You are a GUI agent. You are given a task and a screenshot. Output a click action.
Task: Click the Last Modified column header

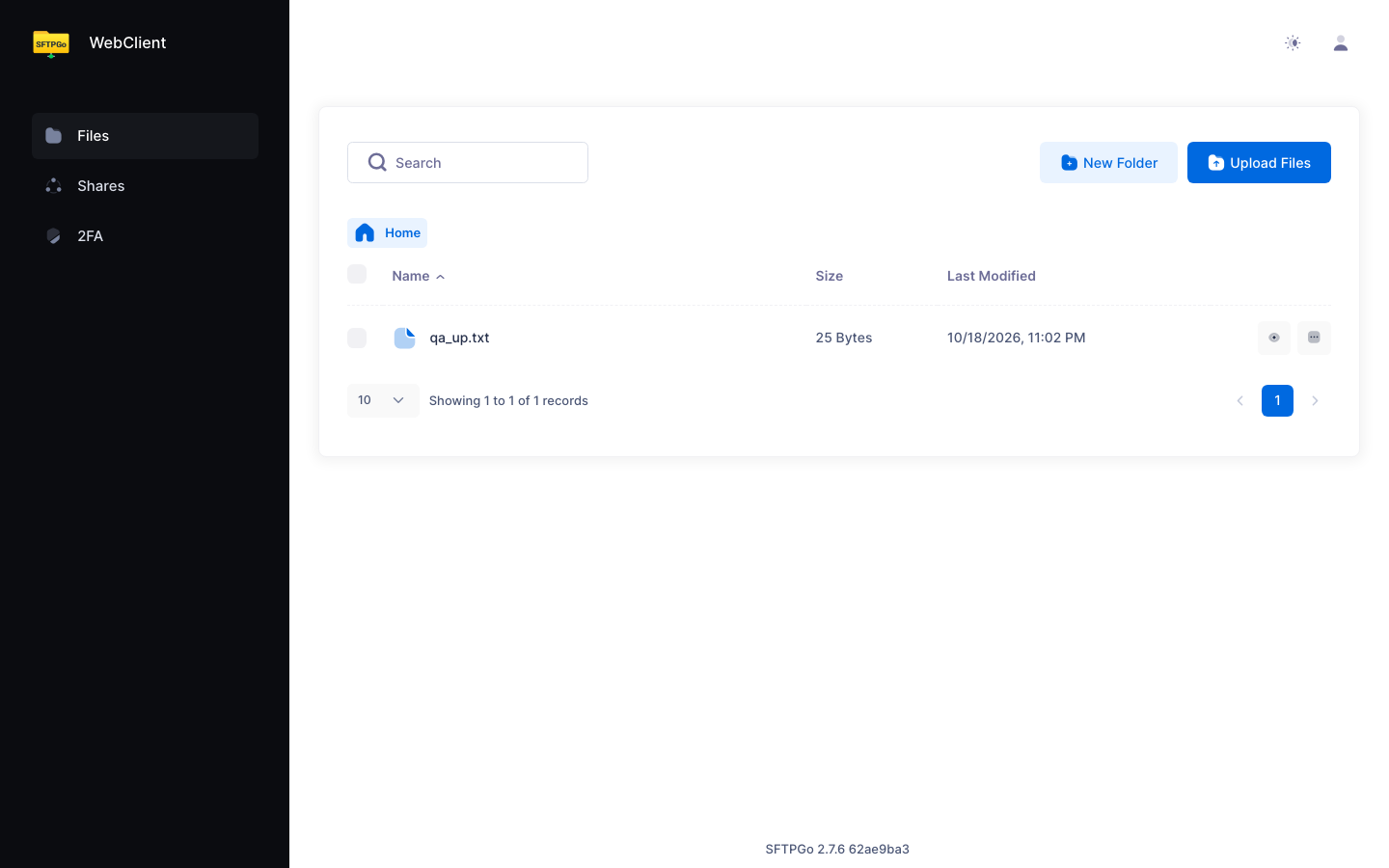pyautogui.click(x=992, y=276)
